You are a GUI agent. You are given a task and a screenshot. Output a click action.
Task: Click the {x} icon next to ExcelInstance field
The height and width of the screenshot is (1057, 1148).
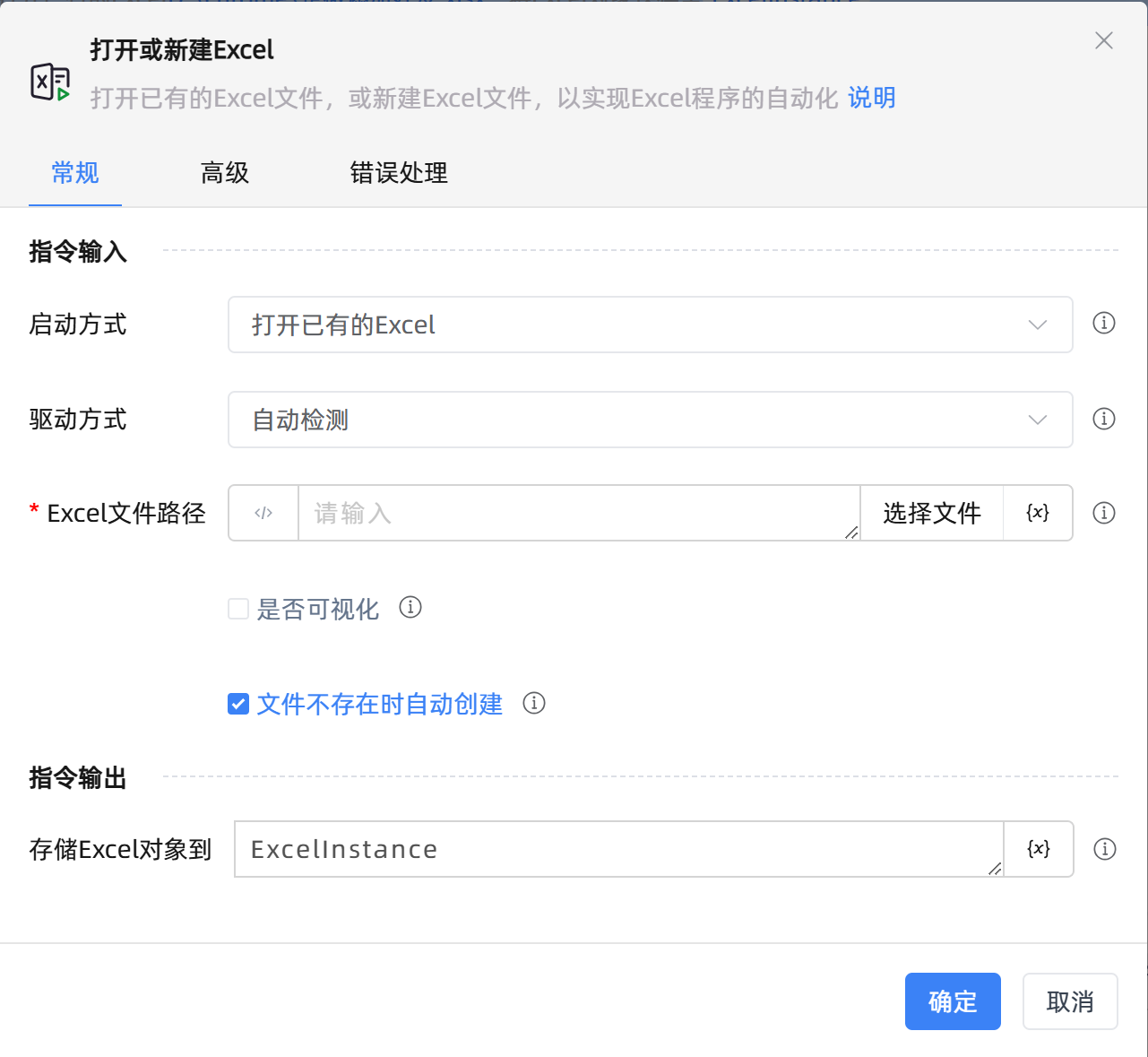click(1037, 848)
